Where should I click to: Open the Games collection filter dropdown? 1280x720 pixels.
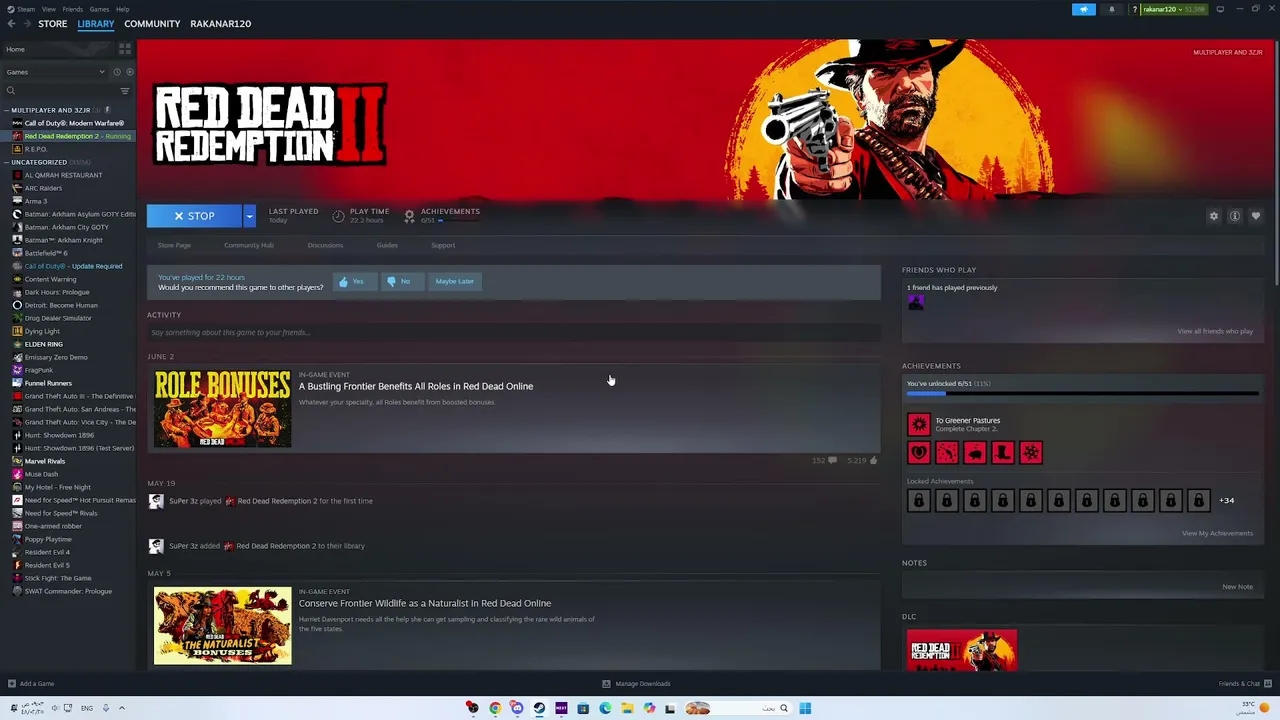coord(55,72)
